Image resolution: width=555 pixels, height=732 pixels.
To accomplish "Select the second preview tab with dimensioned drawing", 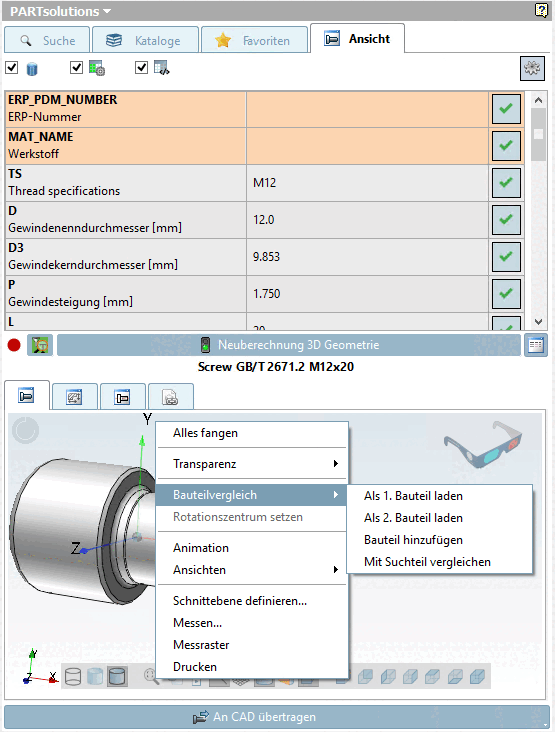I will click(75, 397).
